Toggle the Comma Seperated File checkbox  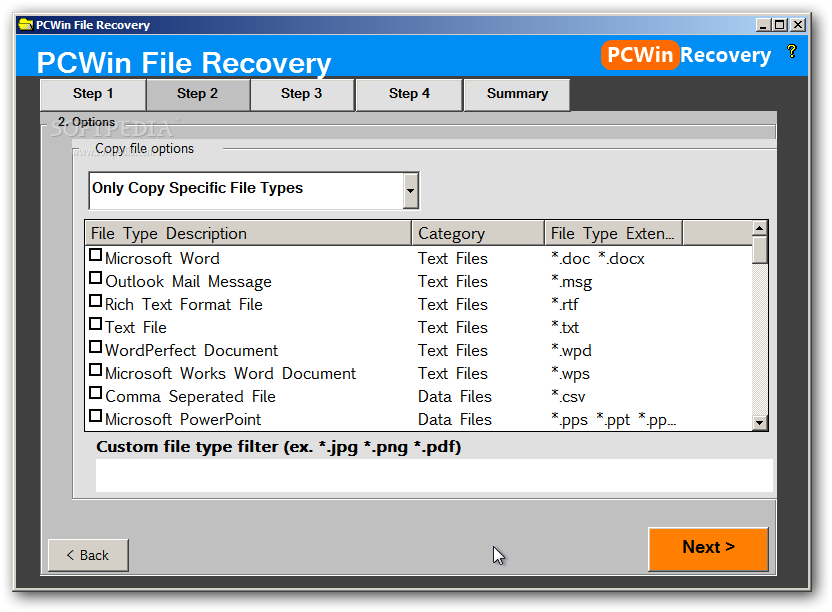[x=96, y=393]
